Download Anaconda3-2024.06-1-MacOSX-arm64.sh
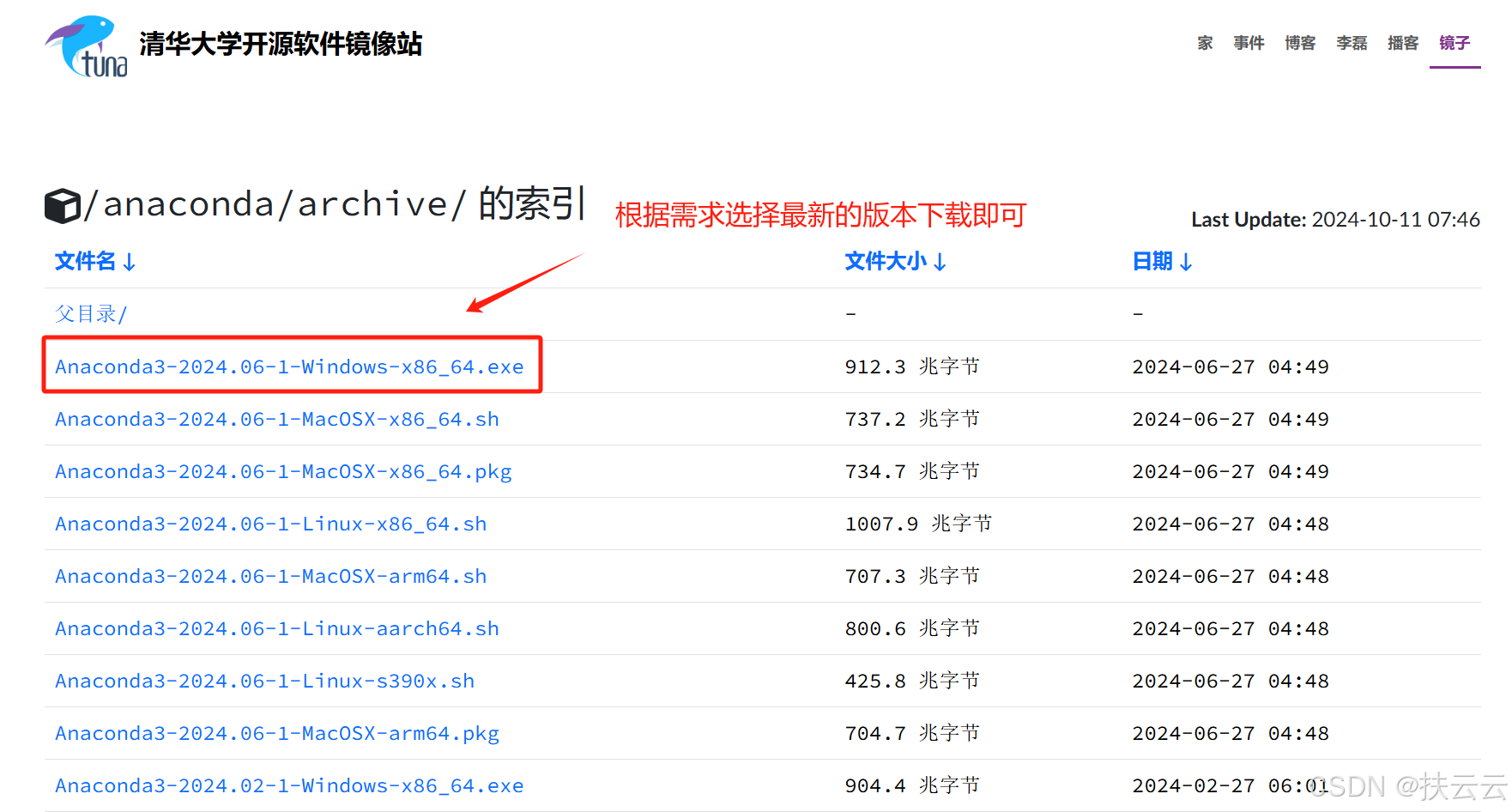The width and height of the screenshot is (1512, 812). click(271, 577)
